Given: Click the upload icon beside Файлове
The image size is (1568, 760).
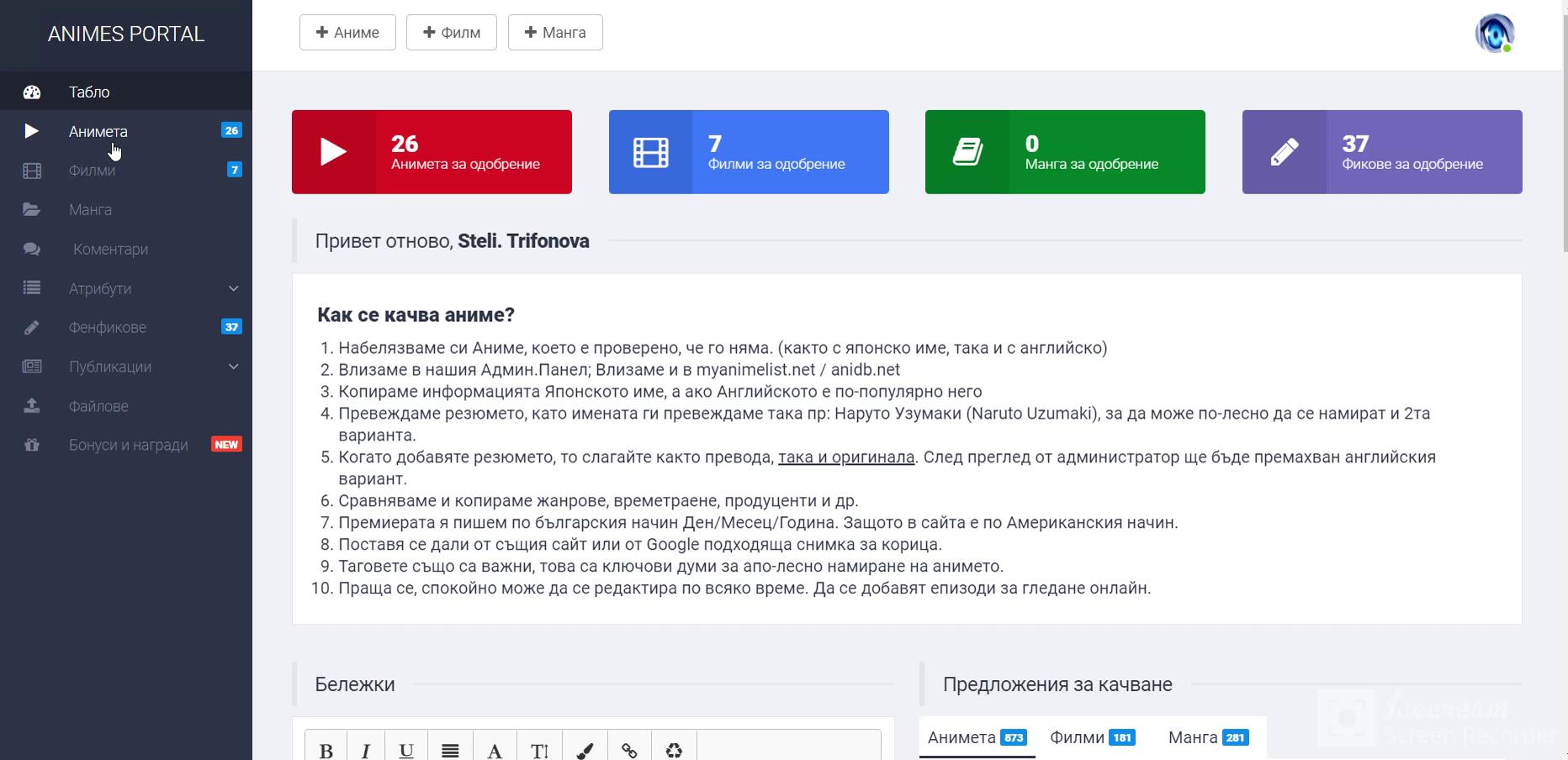Looking at the screenshot, I should click(32, 406).
